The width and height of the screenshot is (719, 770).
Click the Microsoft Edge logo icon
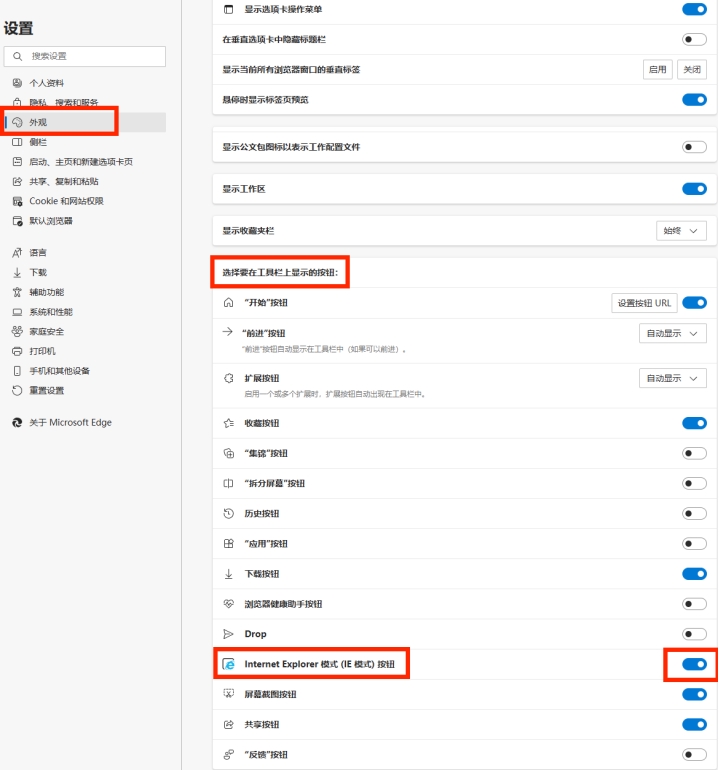(17, 422)
